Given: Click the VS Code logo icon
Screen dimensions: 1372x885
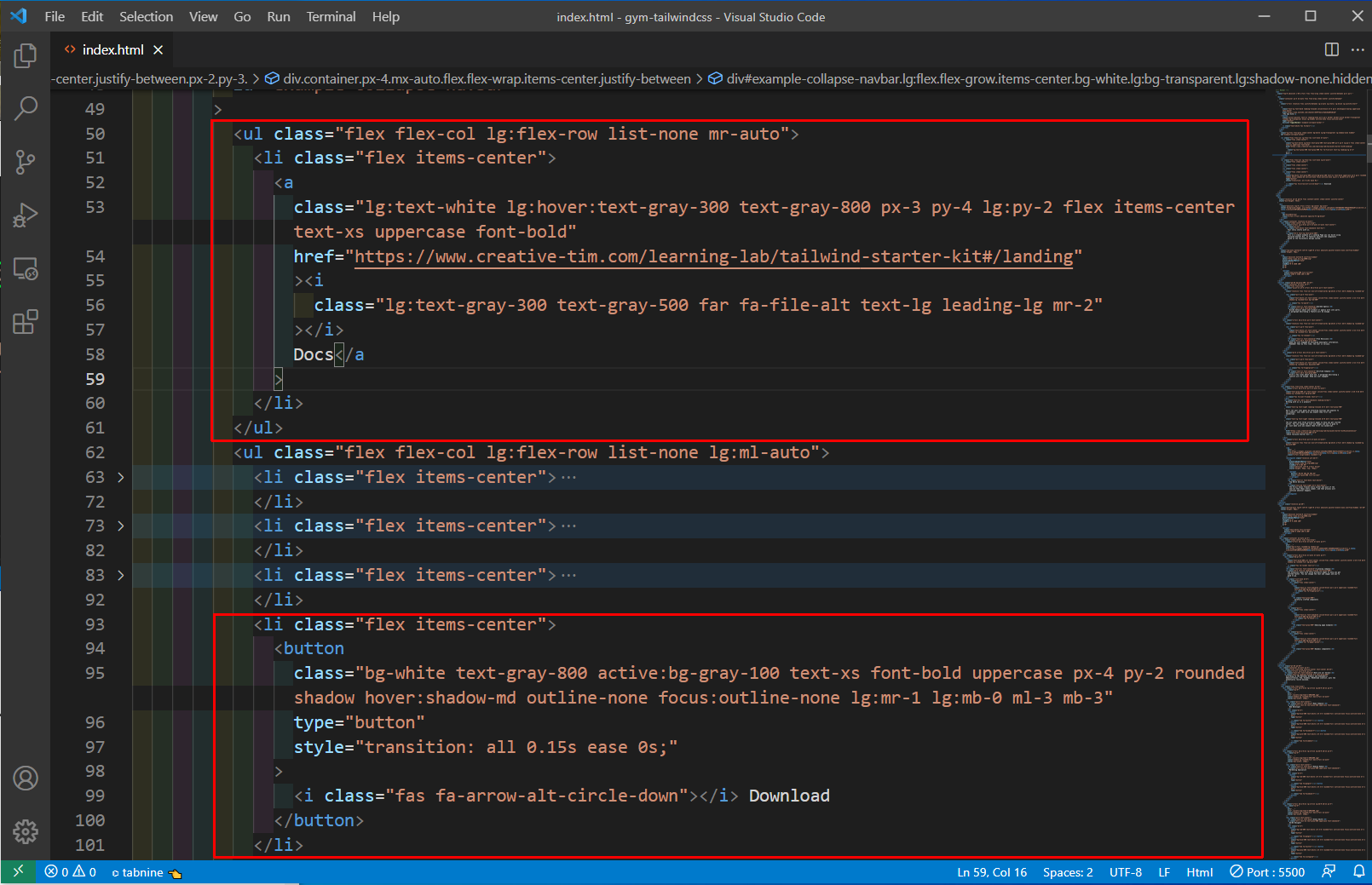Looking at the screenshot, I should [19, 16].
